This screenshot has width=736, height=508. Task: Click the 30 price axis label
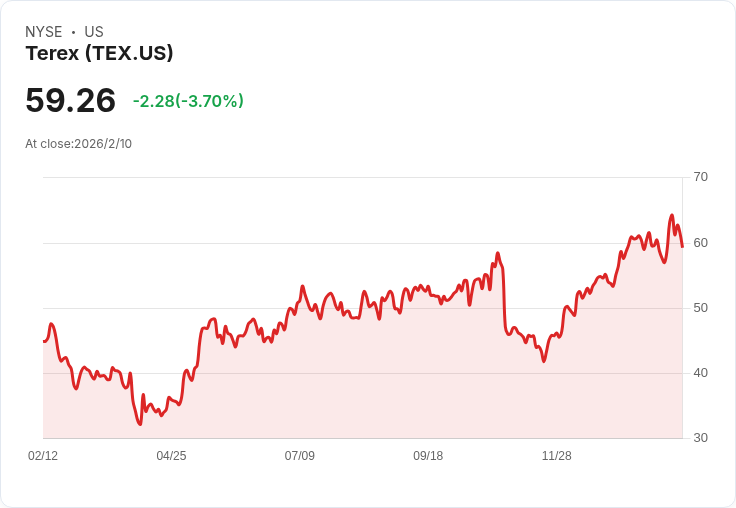(700, 437)
